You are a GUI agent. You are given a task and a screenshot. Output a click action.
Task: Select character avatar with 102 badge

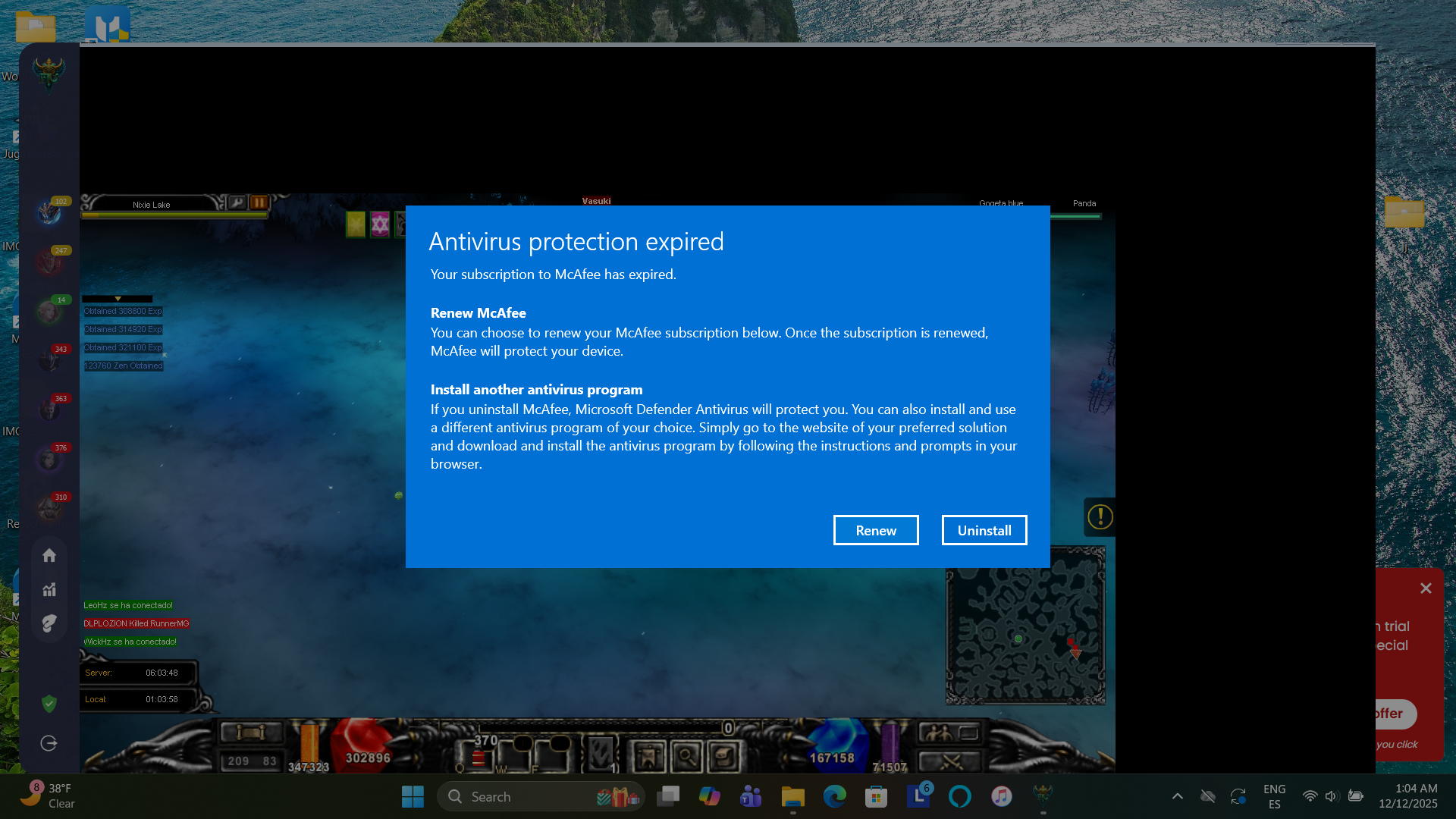click(49, 213)
